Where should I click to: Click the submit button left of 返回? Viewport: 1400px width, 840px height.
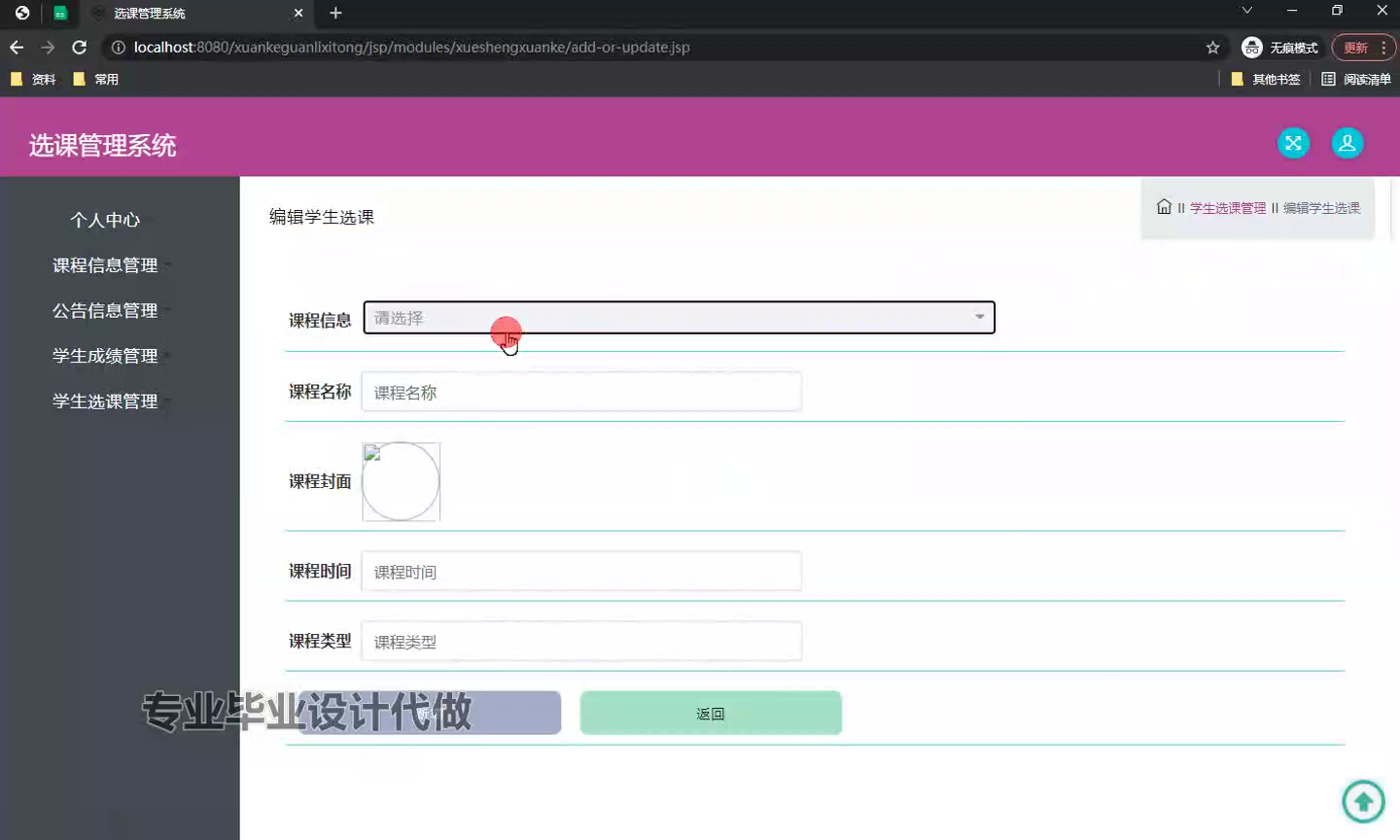[x=430, y=713]
